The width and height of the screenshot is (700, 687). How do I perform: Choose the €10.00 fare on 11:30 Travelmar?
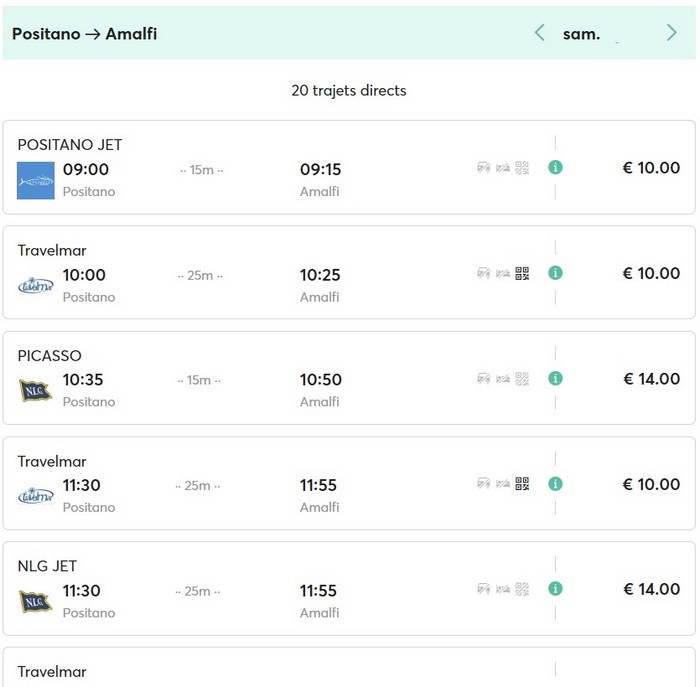click(651, 484)
